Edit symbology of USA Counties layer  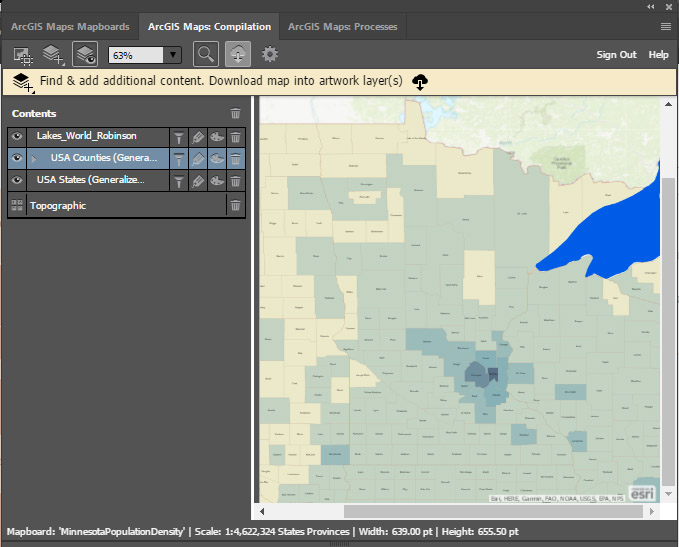click(x=198, y=159)
